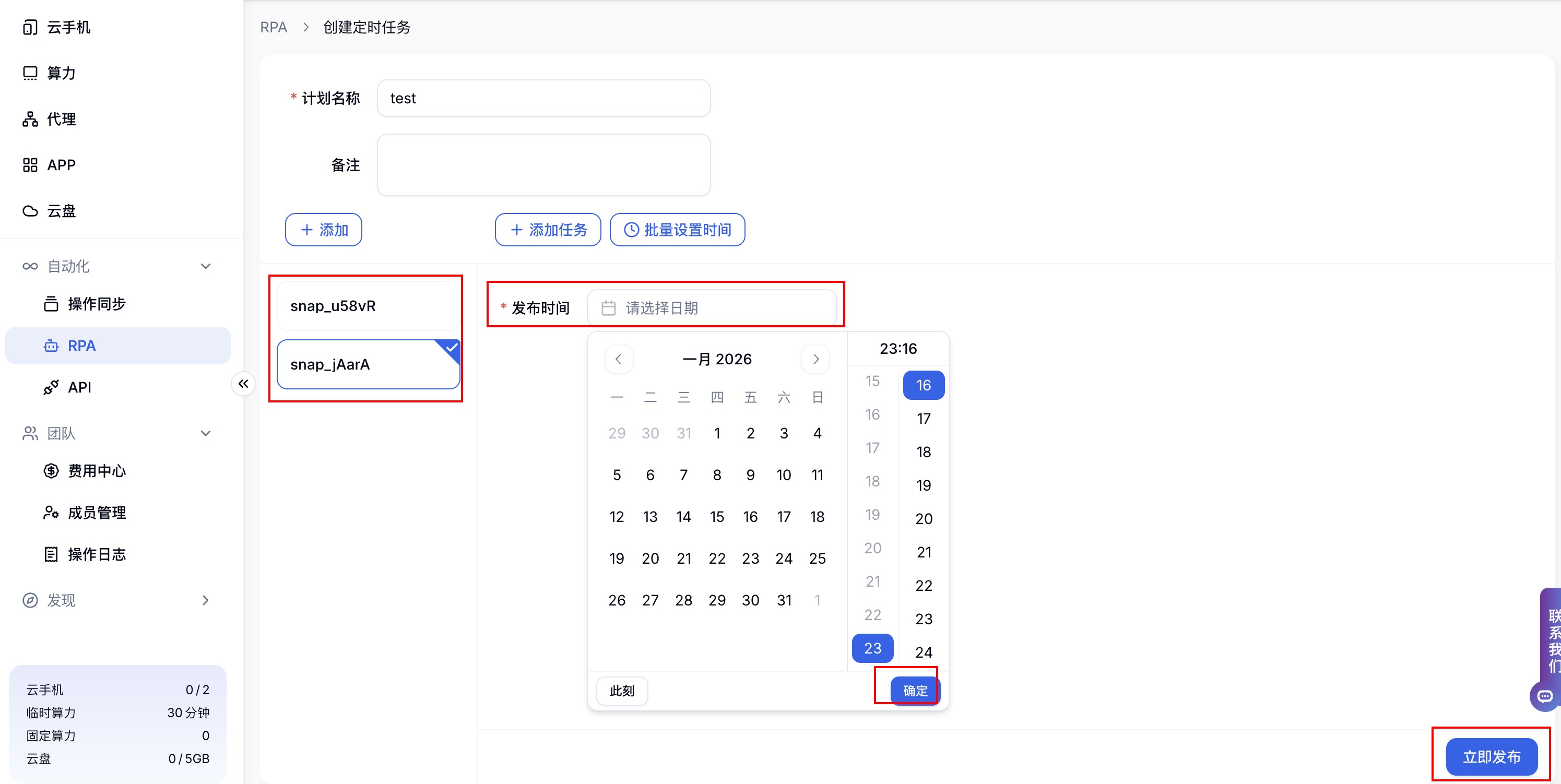Screen dimensions: 1561x784
Task: Pick minute 17 in time column
Action: click(923, 419)
